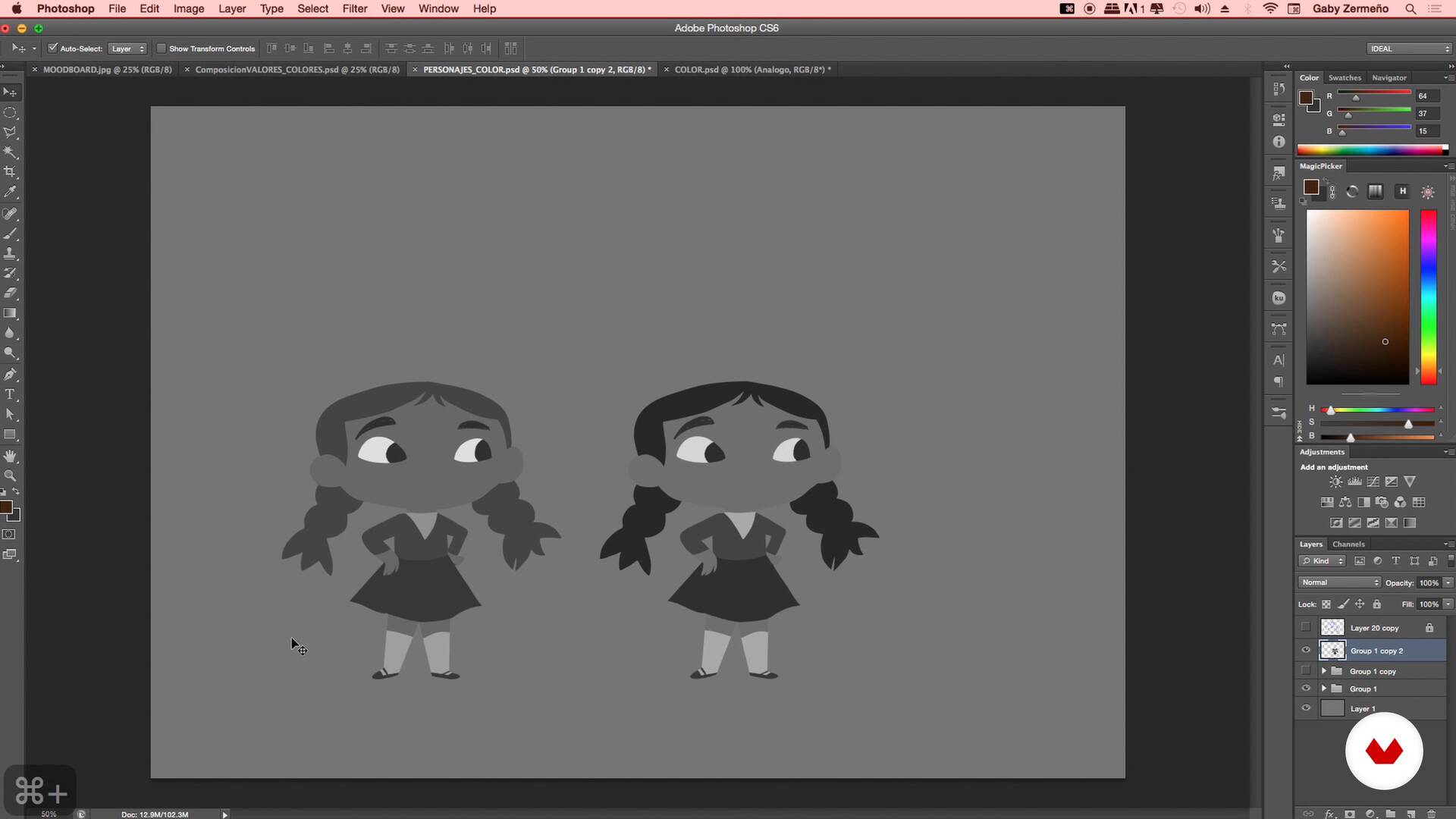The image size is (1456, 819).
Task: Filter layers by type layers
Action: pyautogui.click(x=1396, y=561)
